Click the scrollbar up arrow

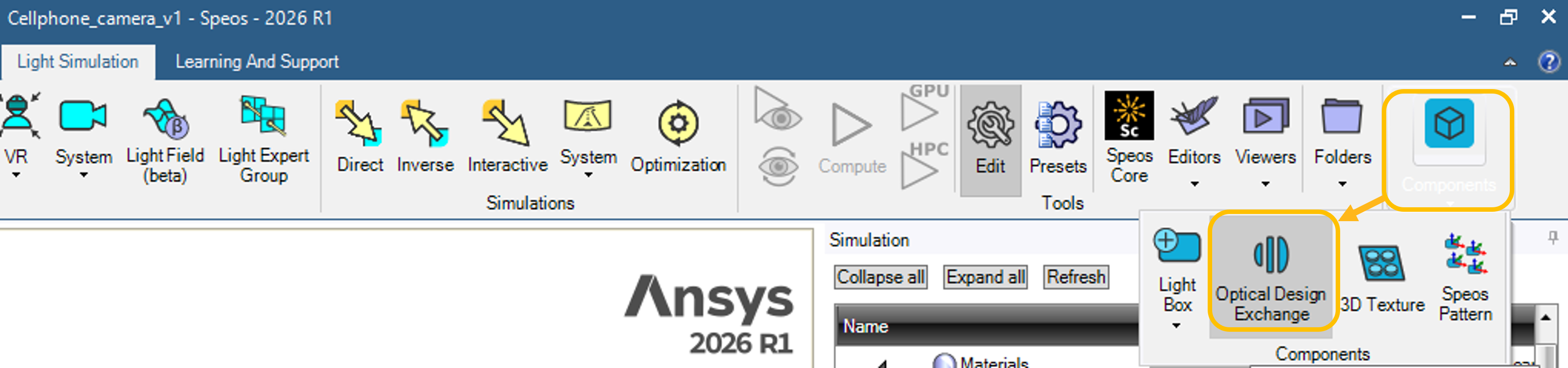click(1546, 318)
